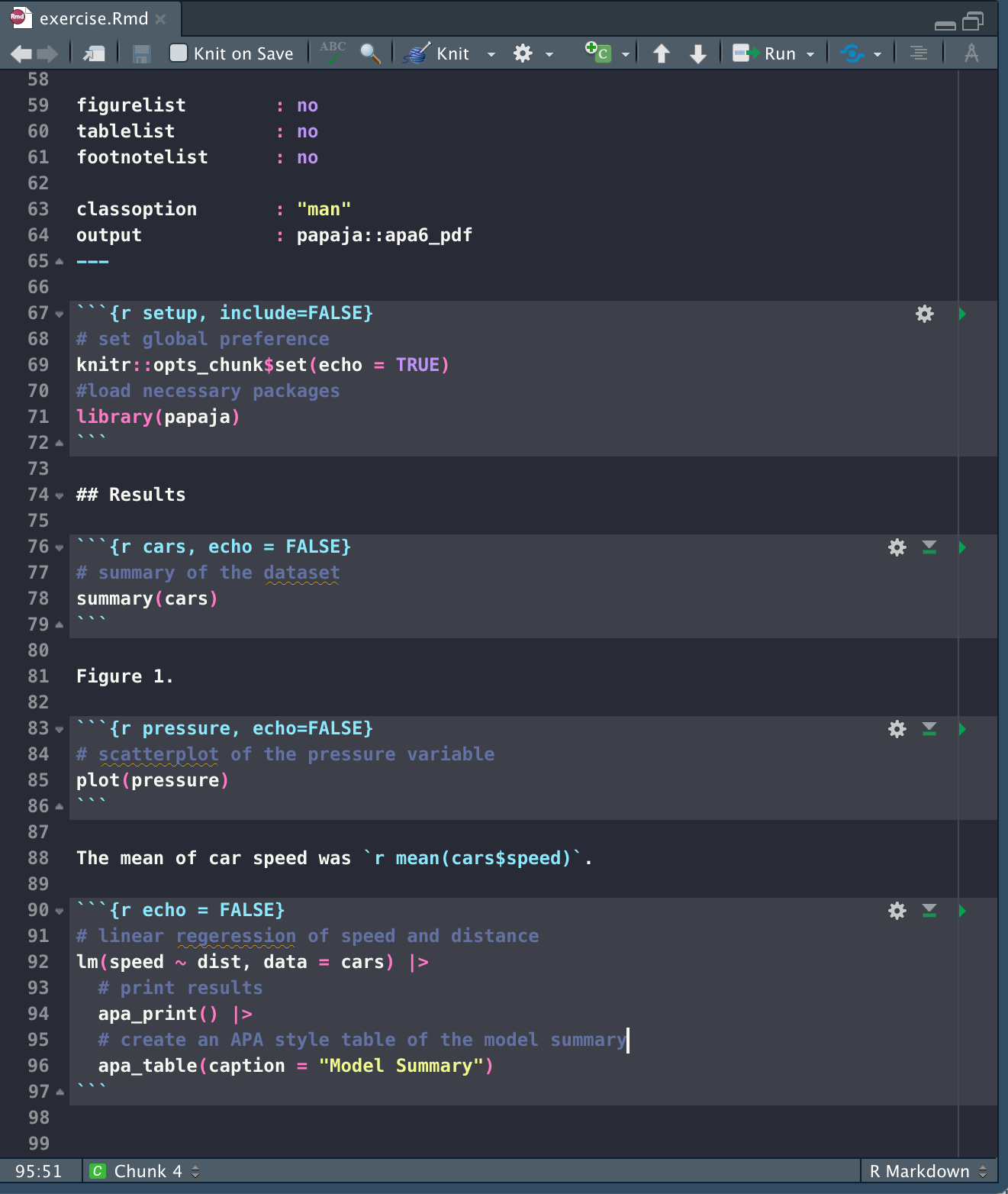
Task: Open the Knit options dropdown arrow
Action: [491, 54]
